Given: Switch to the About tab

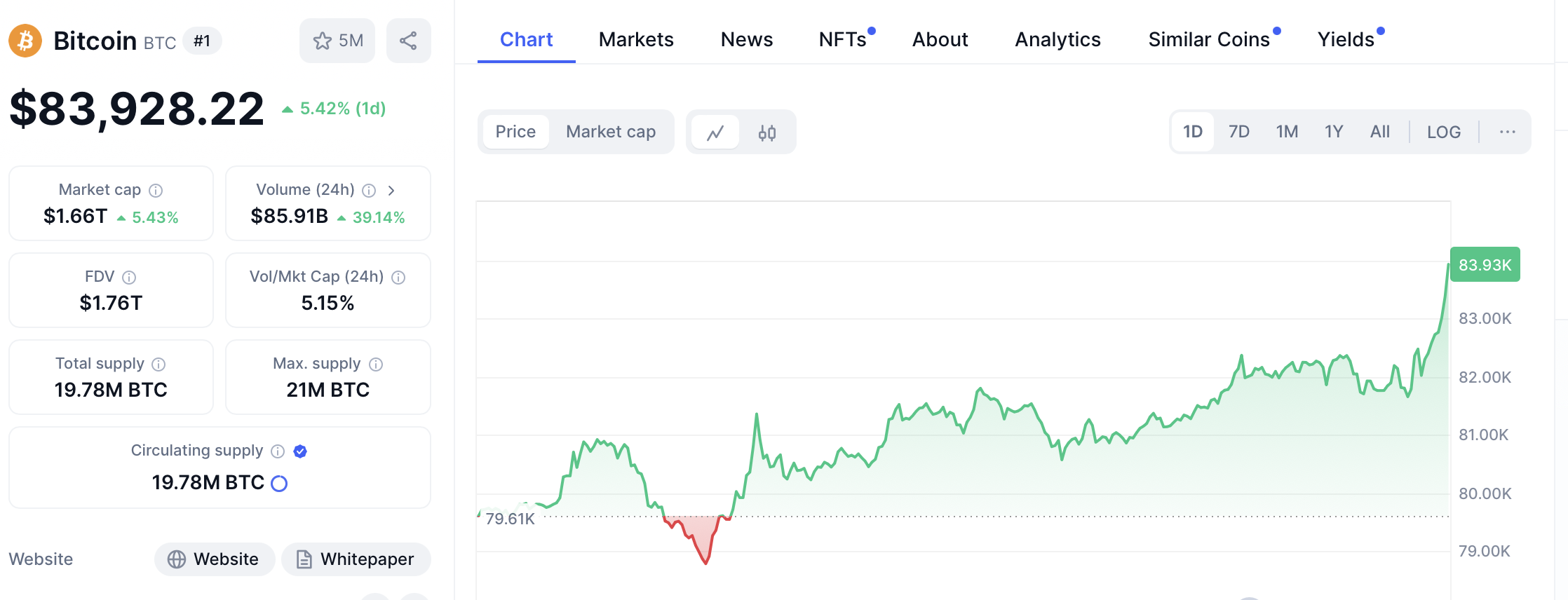Looking at the screenshot, I should click(940, 40).
